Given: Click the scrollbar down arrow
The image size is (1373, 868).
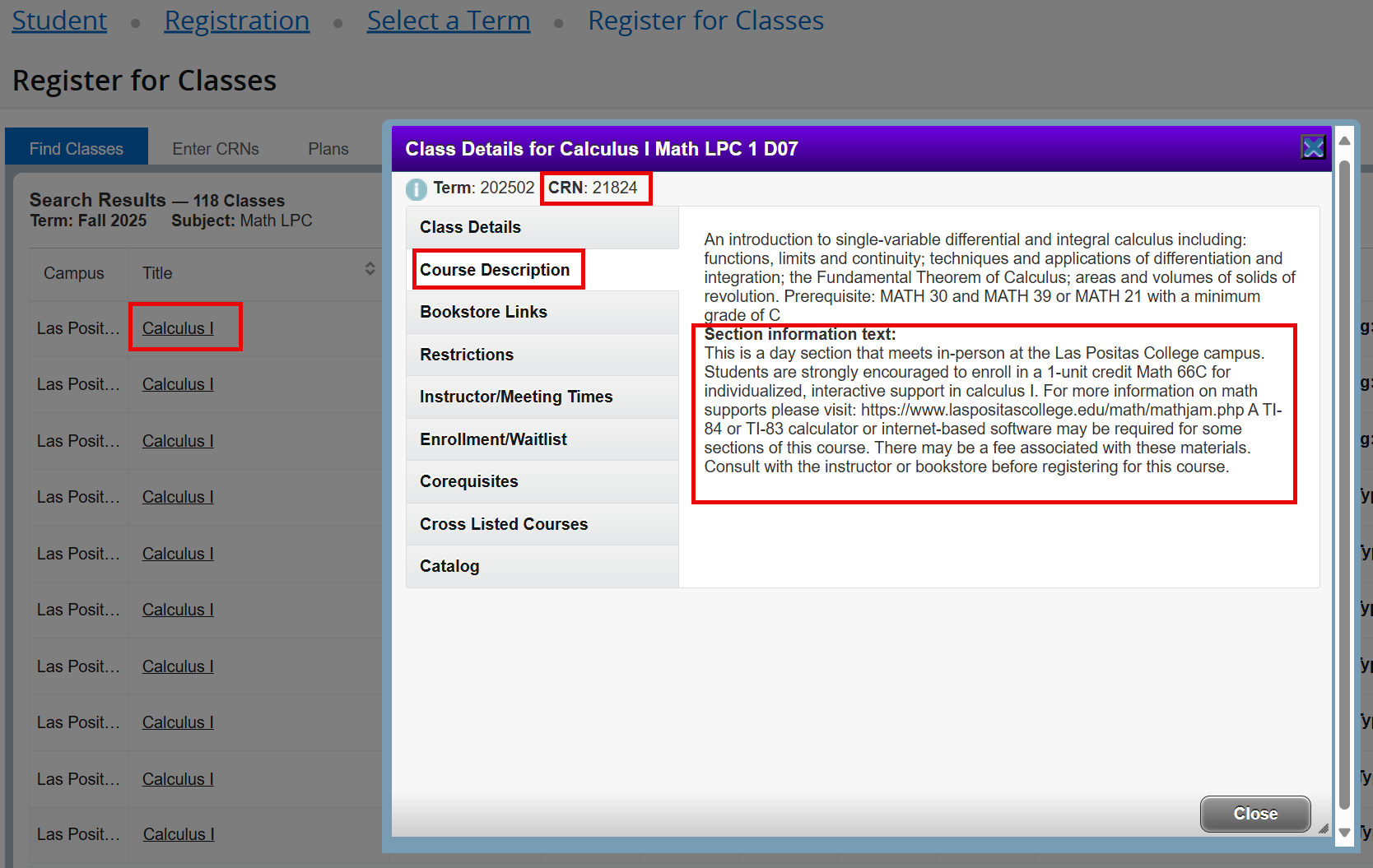Looking at the screenshot, I should [1344, 832].
